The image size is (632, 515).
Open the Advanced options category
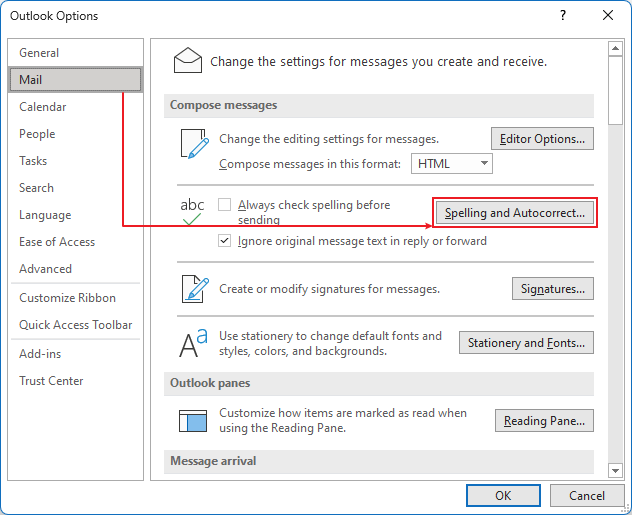pyautogui.click(x=45, y=269)
